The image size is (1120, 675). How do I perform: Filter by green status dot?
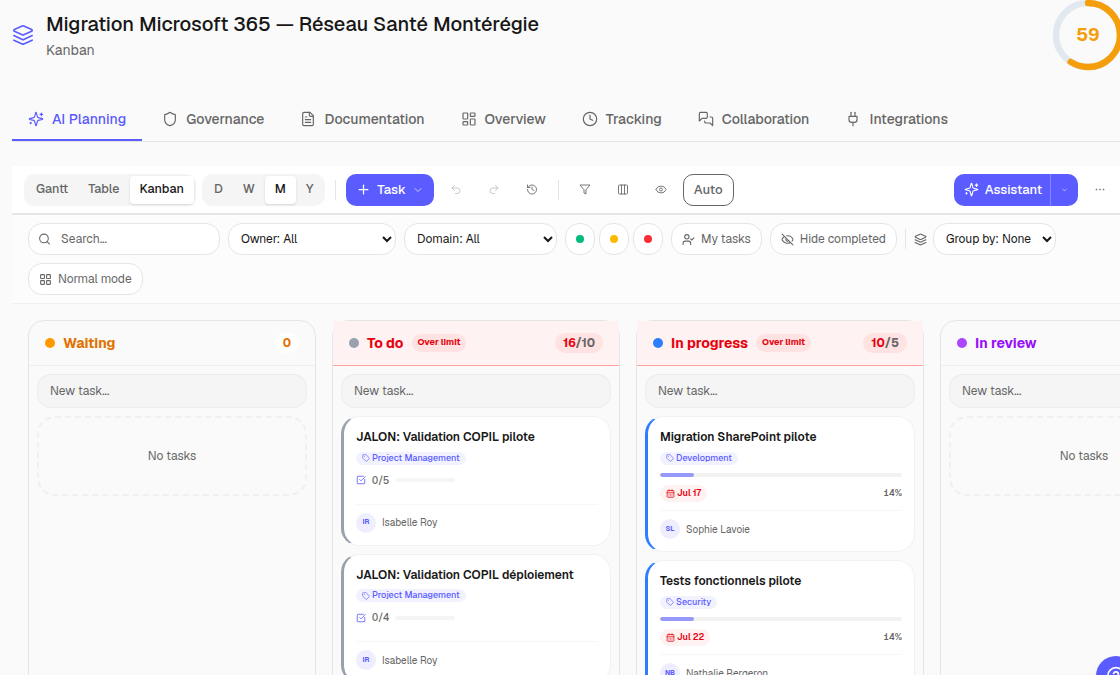(580, 239)
